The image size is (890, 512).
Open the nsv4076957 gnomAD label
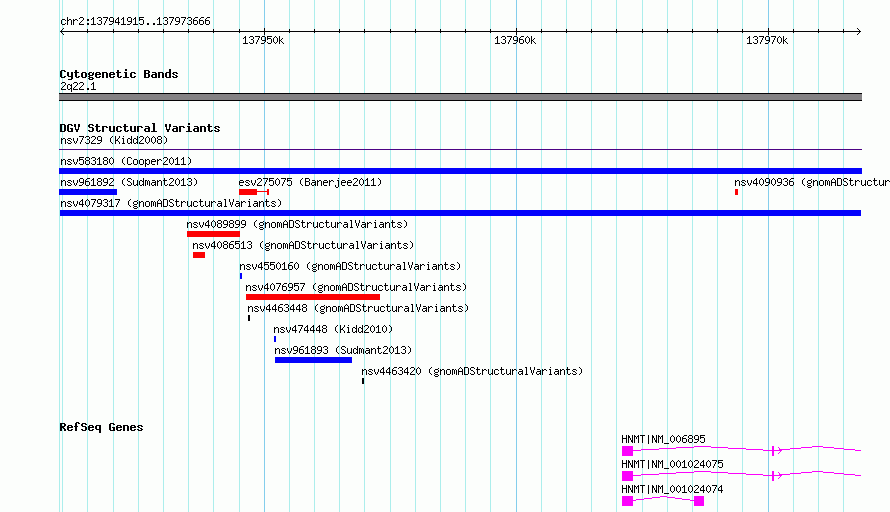[x=356, y=287]
